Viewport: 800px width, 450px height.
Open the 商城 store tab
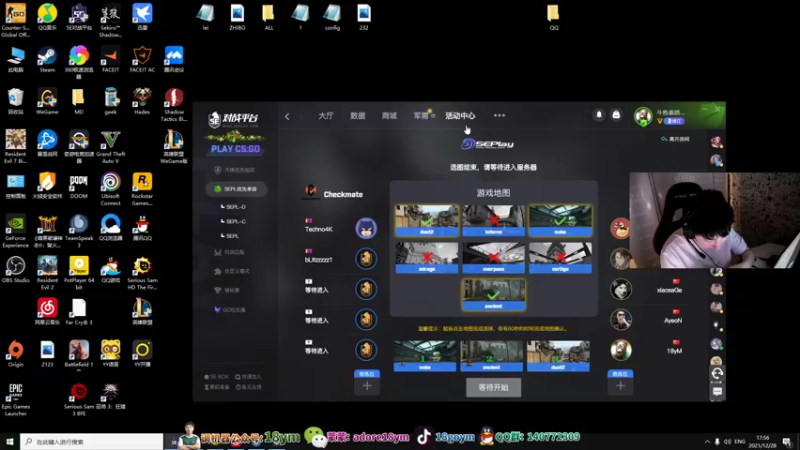coord(389,116)
